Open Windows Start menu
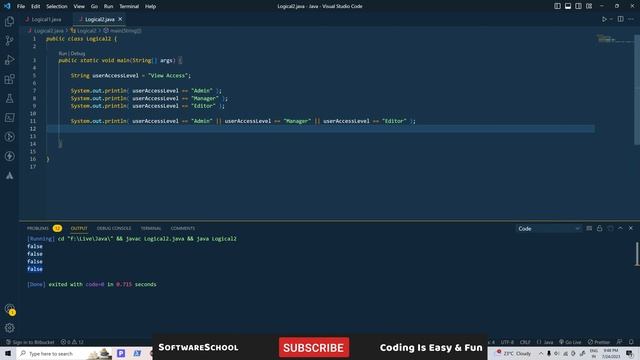 pos(8,353)
